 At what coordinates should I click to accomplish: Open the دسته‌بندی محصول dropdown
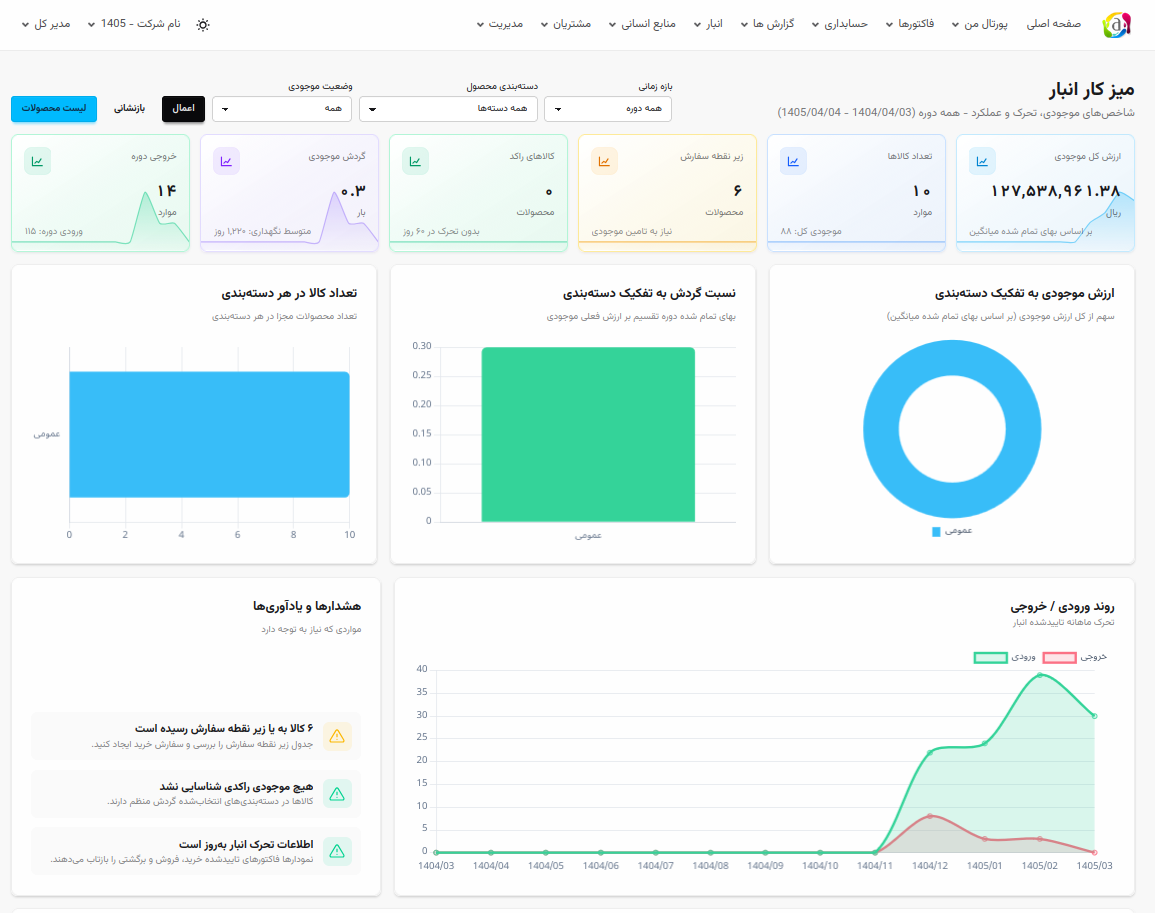(449, 109)
